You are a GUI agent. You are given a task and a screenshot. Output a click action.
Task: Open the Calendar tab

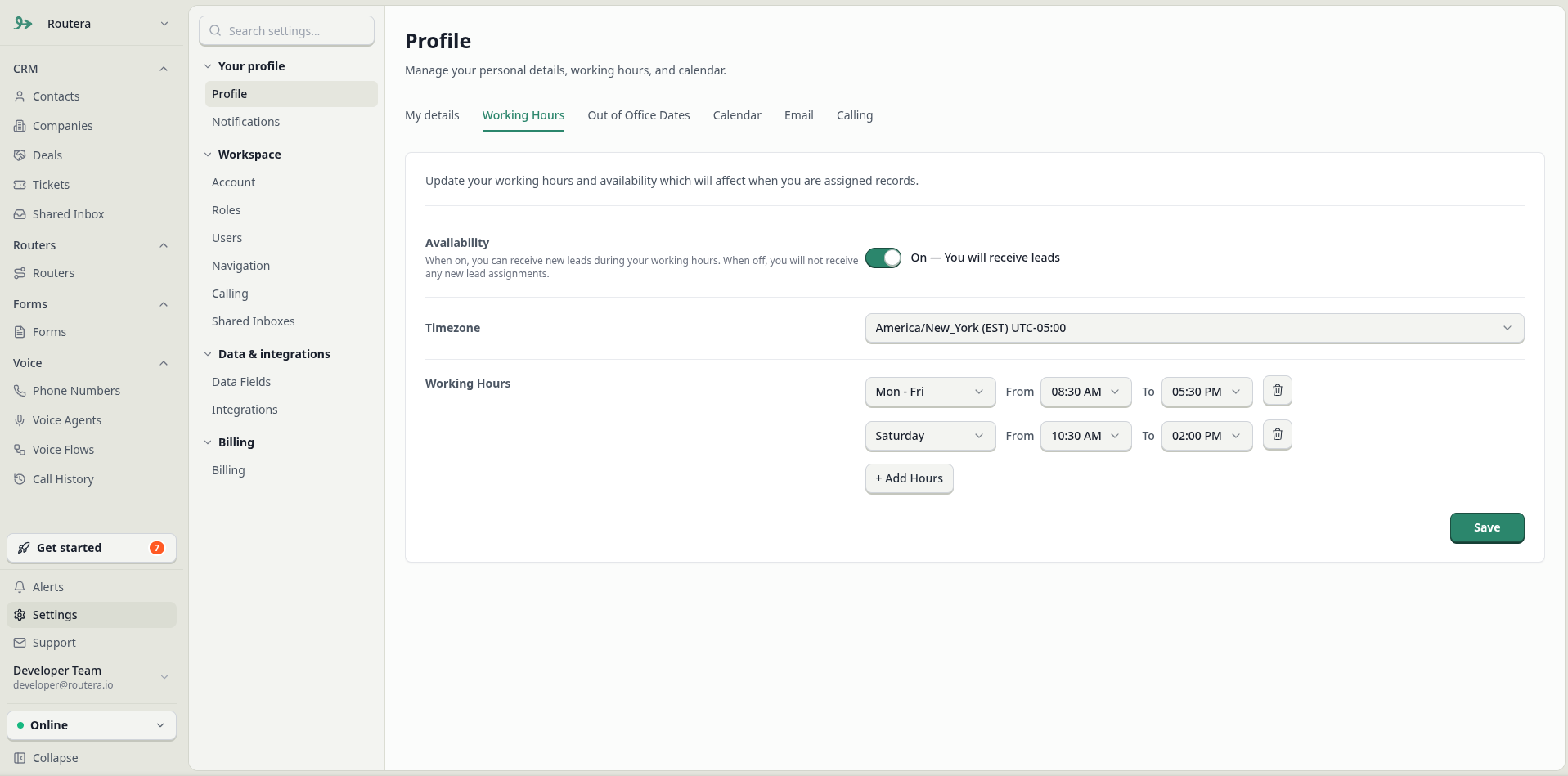click(x=737, y=115)
